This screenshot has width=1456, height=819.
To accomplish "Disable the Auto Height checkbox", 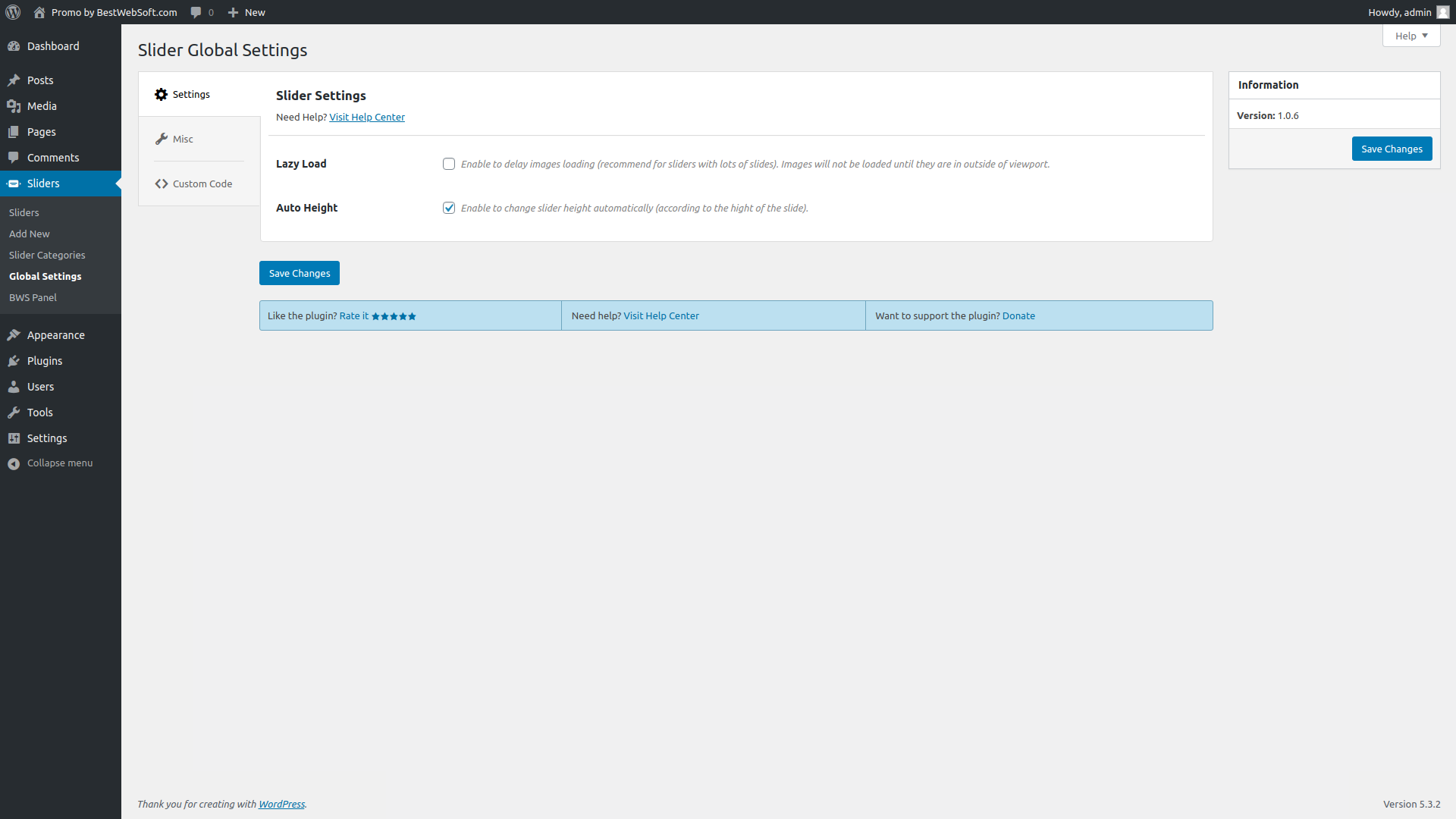I will point(449,208).
